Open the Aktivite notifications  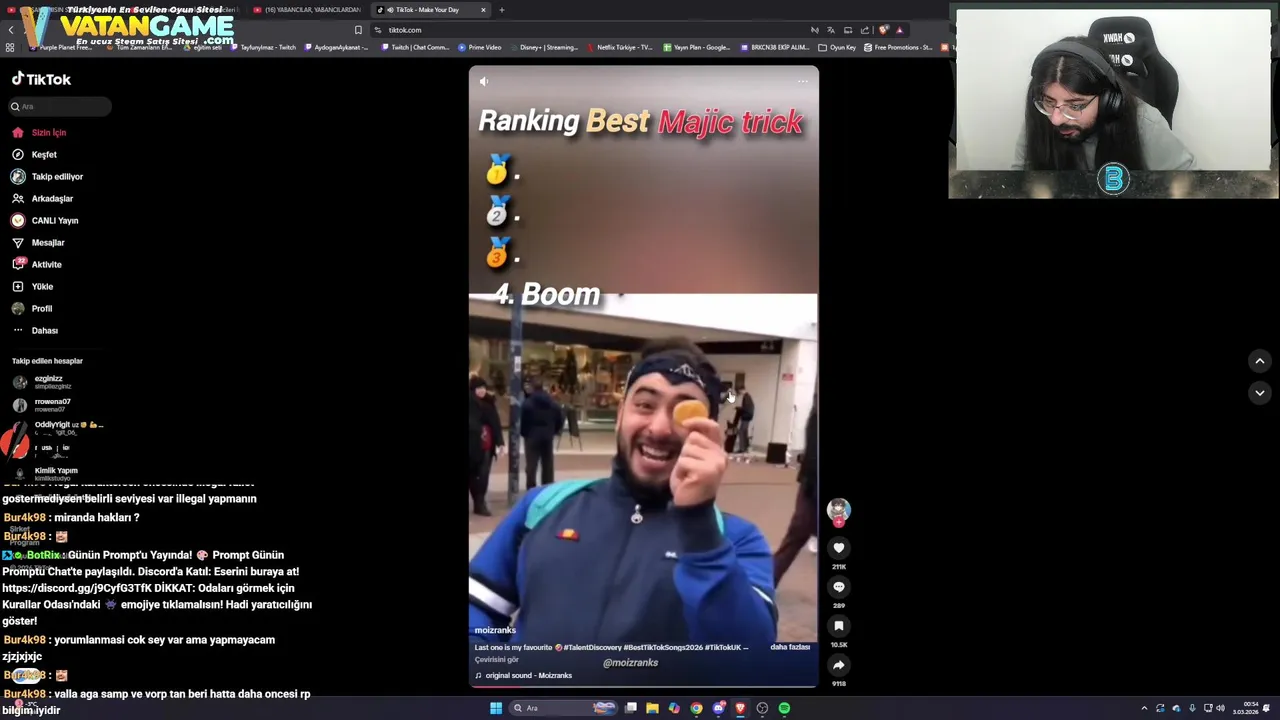click(37, 264)
